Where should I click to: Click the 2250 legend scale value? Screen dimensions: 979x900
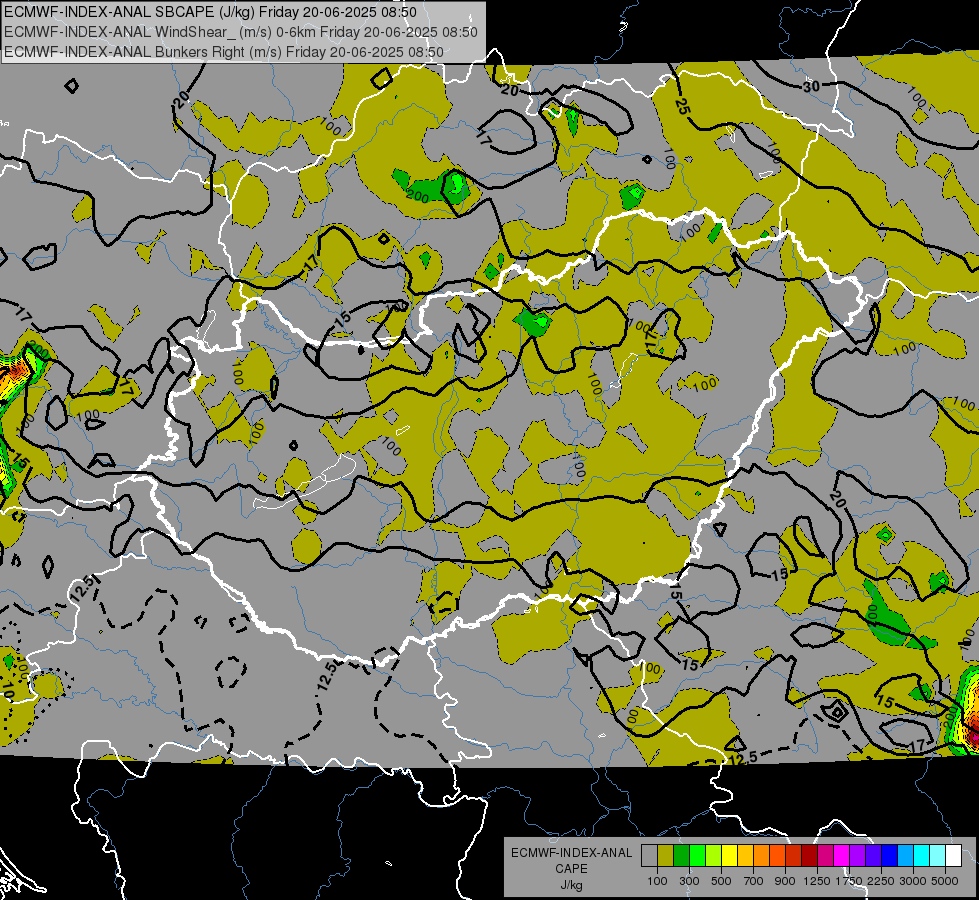click(x=882, y=881)
